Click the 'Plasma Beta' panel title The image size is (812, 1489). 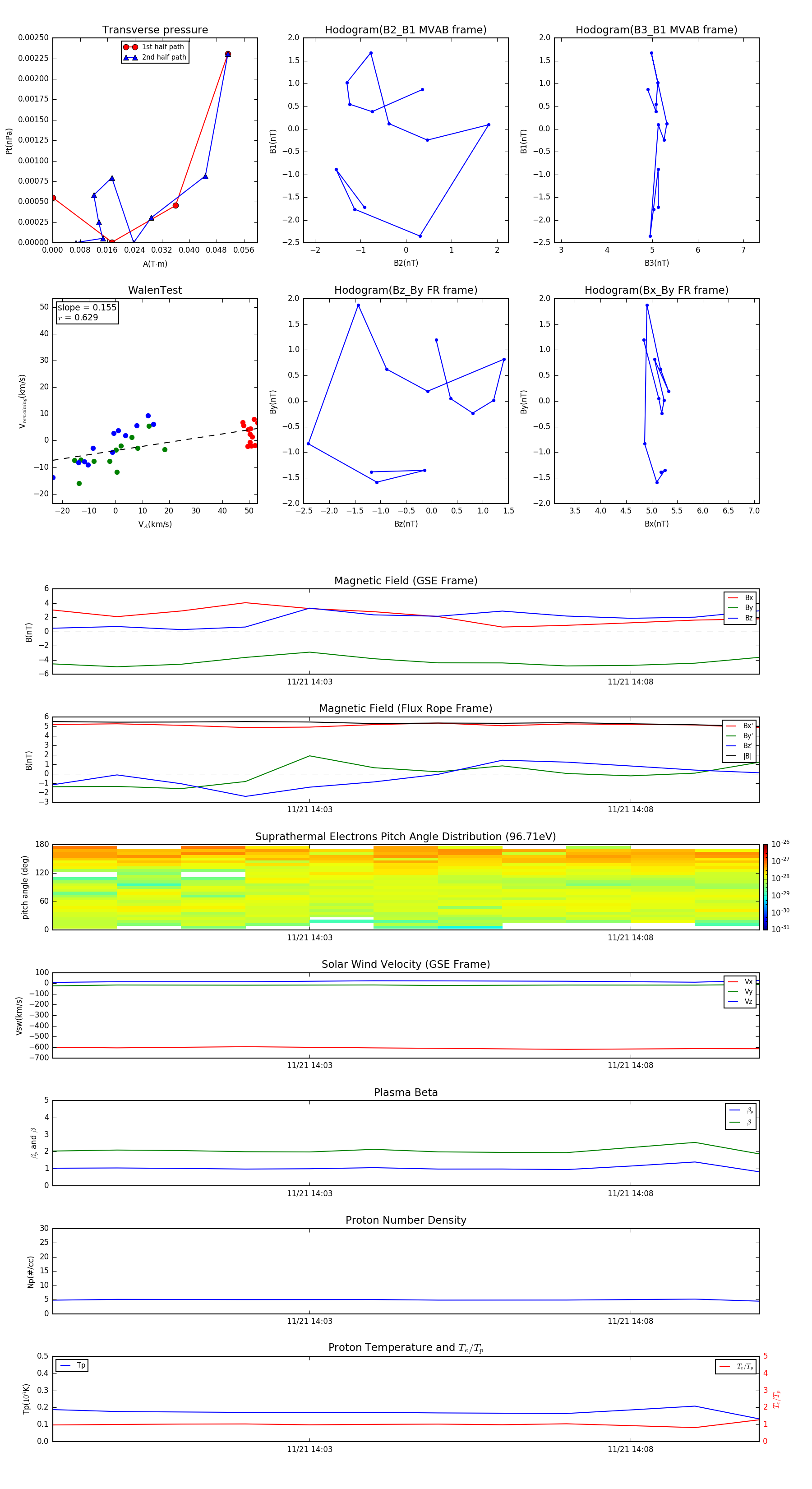406,1092
